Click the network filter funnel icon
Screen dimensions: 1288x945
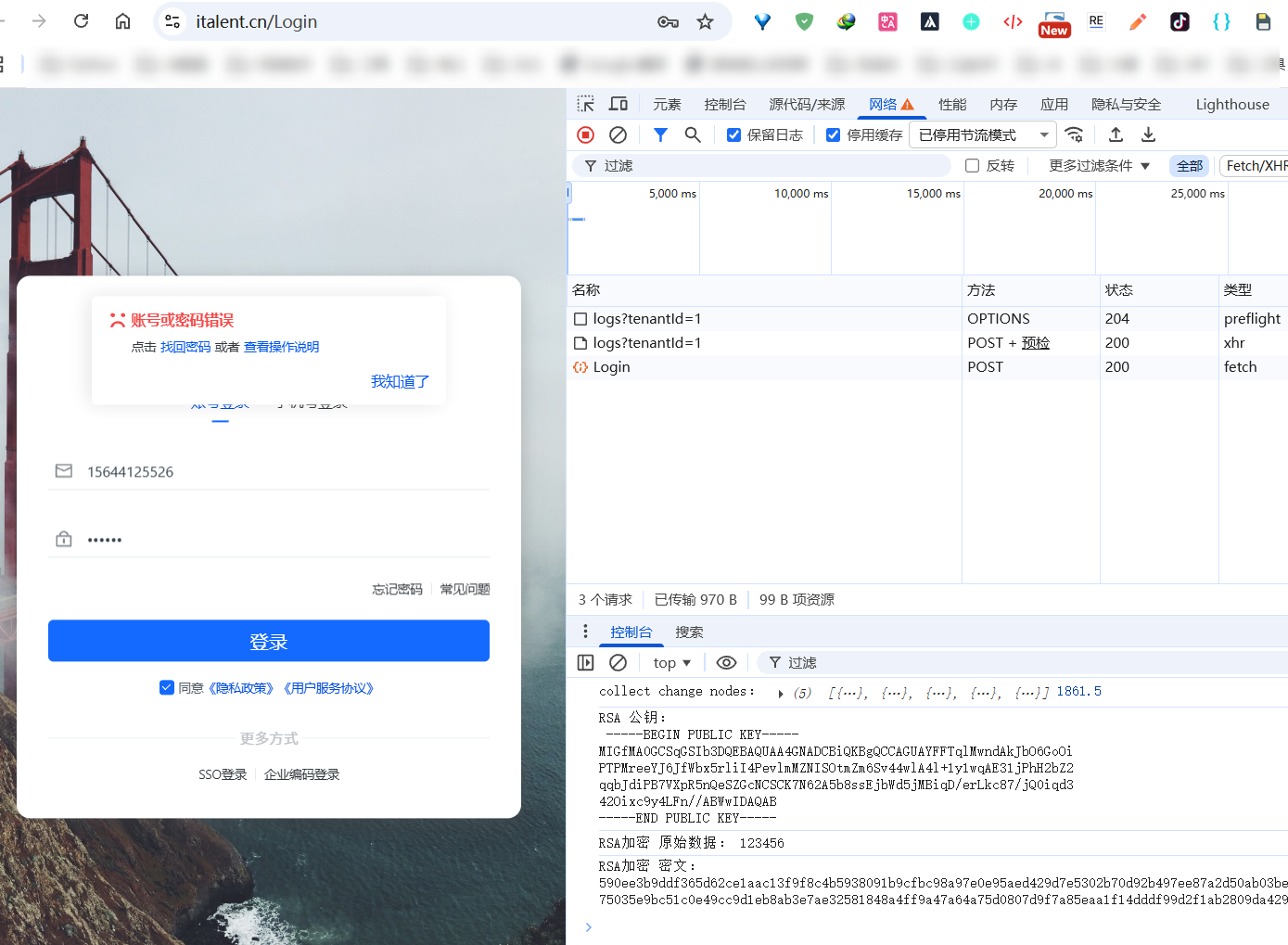660,134
